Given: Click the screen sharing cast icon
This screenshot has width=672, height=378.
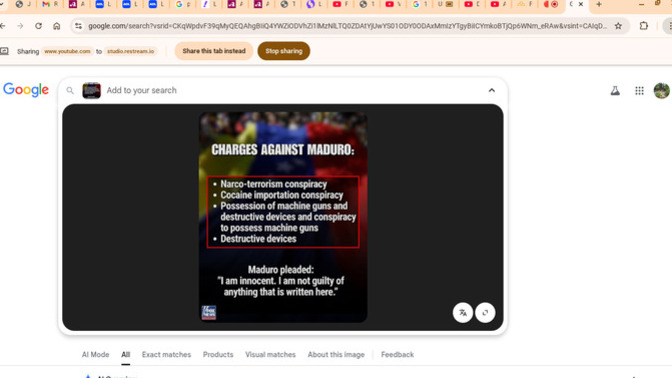Looking at the screenshot, I should (x=4, y=51).
